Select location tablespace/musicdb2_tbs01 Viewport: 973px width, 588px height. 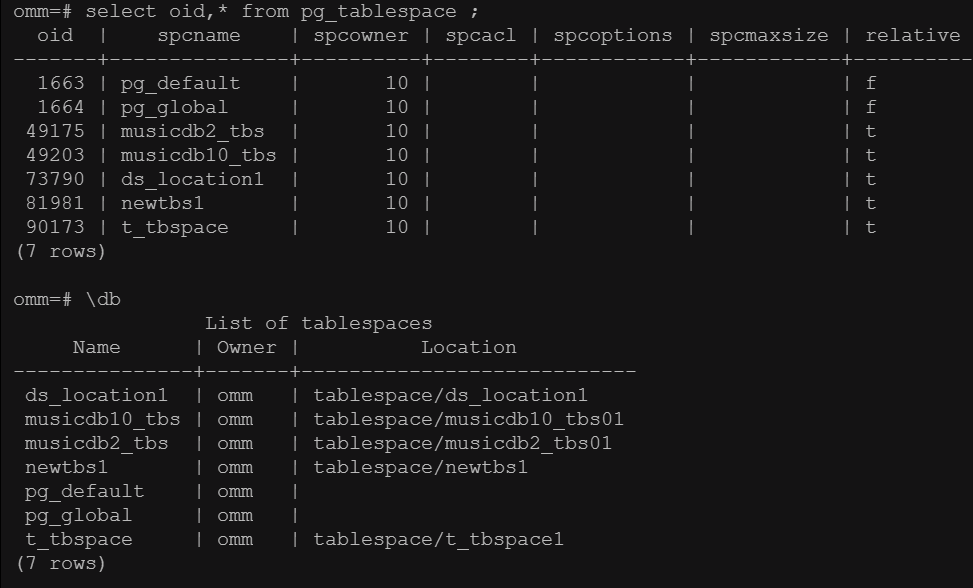point(462,443)
